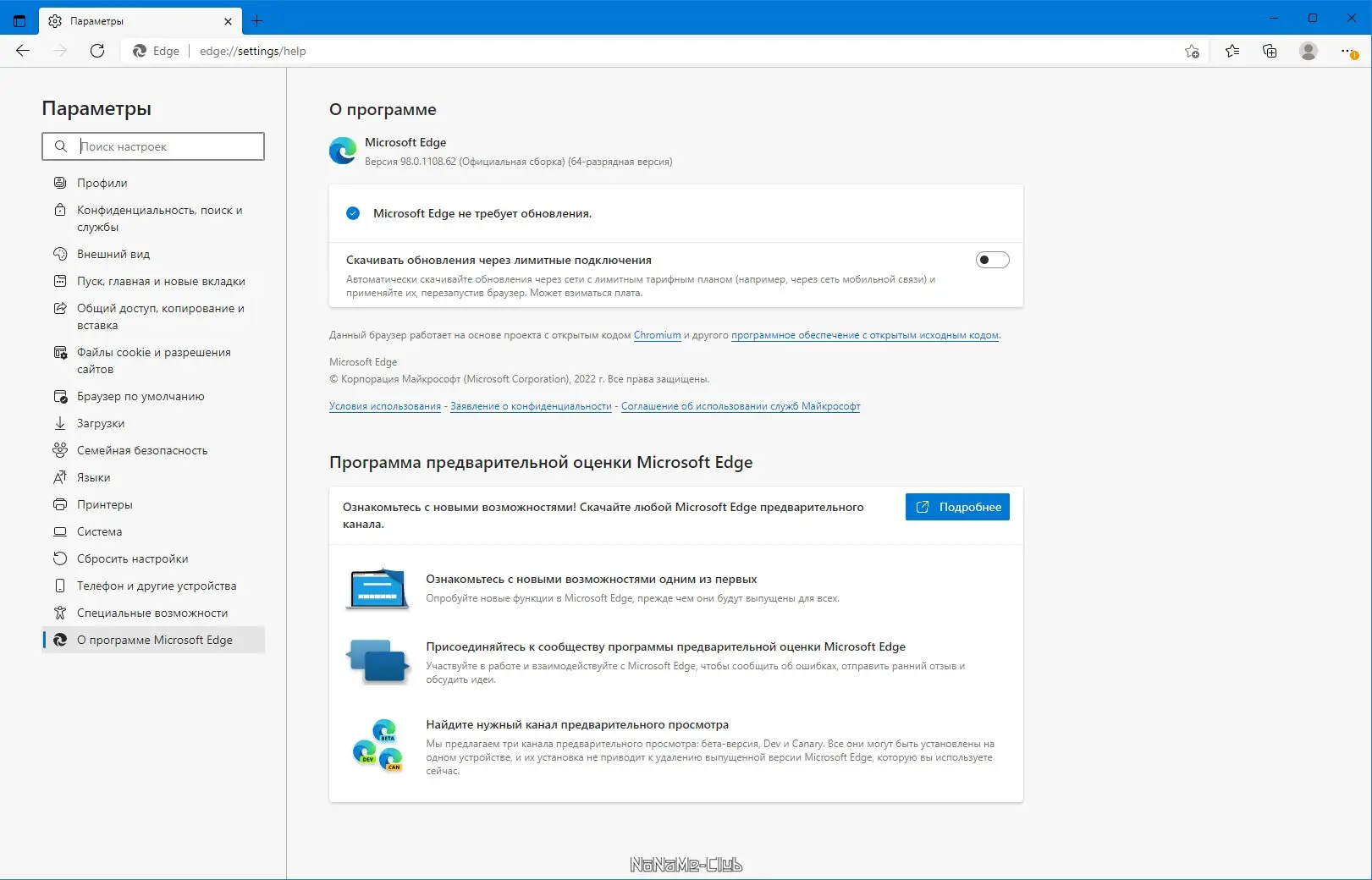Screen dimensions: 1372x880
Task: Open Сбросить настройки section
Action: pyautogui.click(x=153, y=558)
